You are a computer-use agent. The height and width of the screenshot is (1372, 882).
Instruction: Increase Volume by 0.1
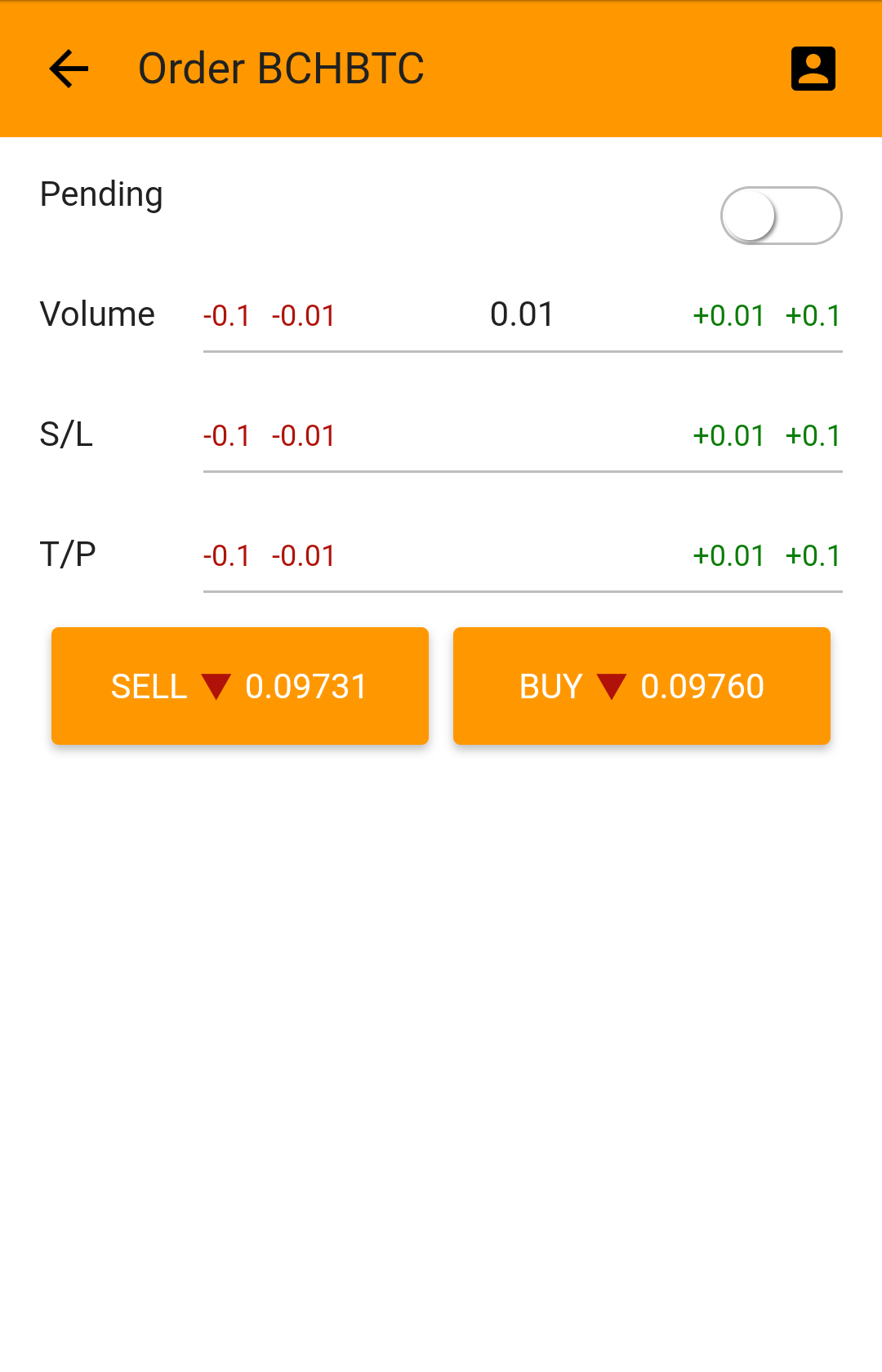coord(813,316)
